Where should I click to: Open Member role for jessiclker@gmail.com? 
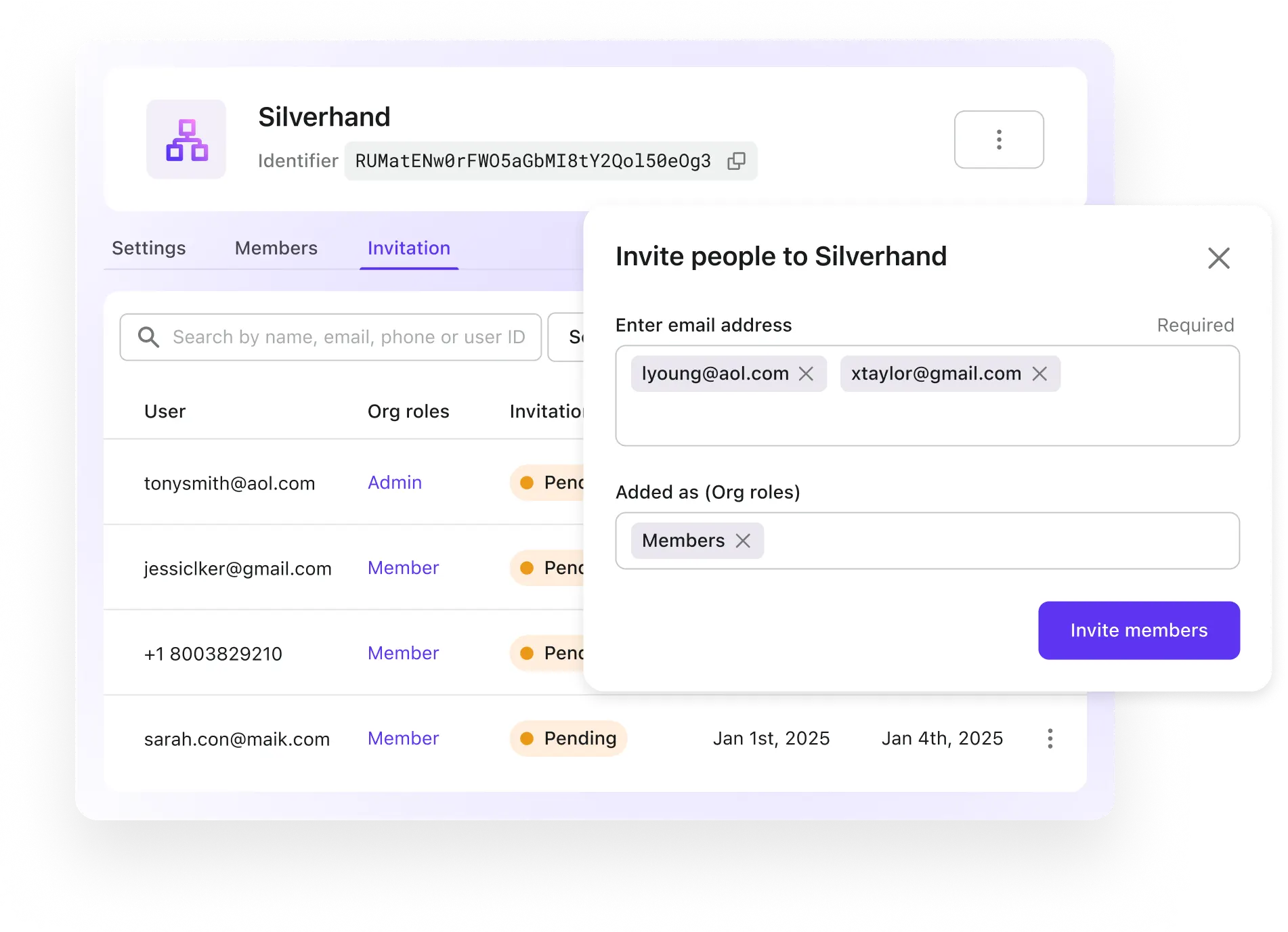[403, 568]
